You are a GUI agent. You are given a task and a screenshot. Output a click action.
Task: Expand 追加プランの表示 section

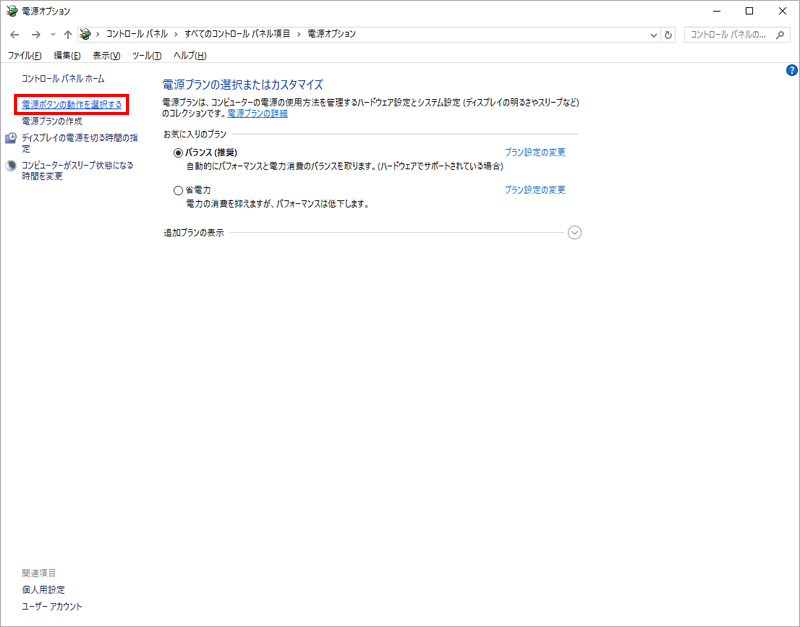coord(574,232)
